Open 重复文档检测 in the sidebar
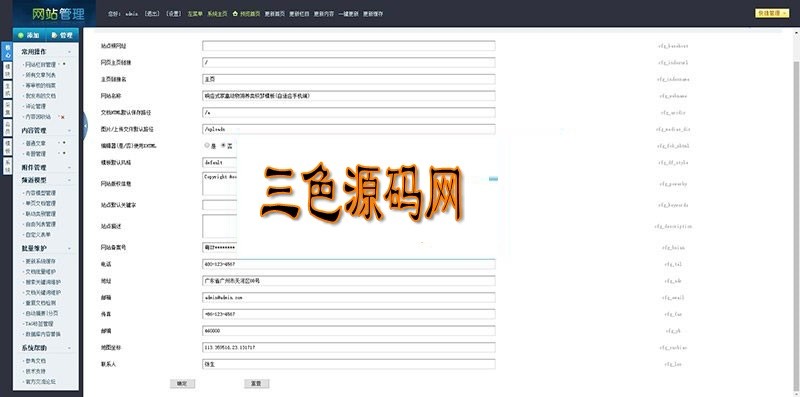The height and width of the screenshot is (397, 800). coord(40,303)
